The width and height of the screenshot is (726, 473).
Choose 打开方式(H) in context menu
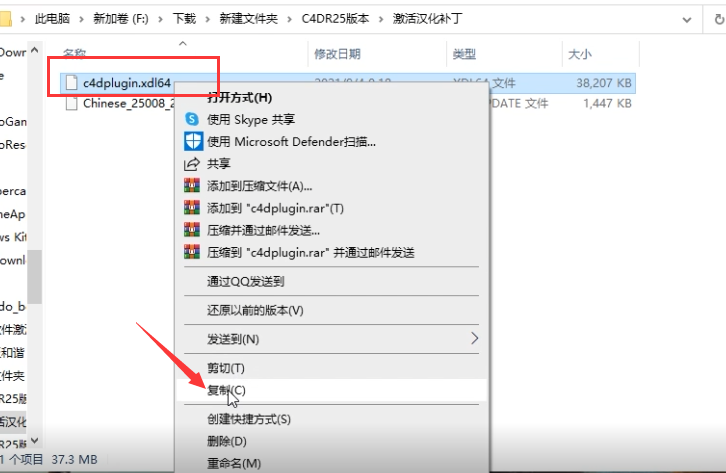click(239, 97)
